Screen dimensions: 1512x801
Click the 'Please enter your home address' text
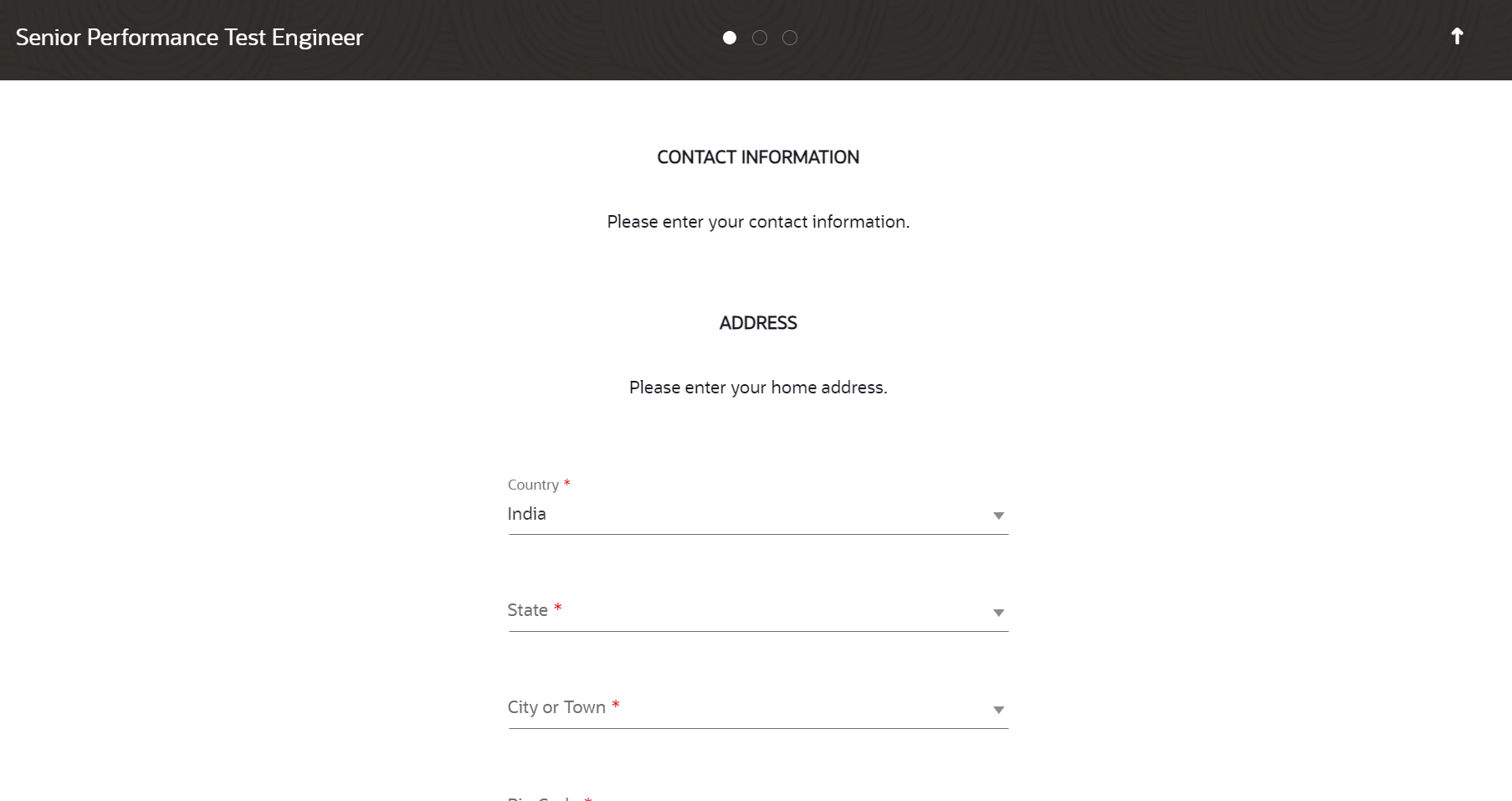click(x=758, y=388)
